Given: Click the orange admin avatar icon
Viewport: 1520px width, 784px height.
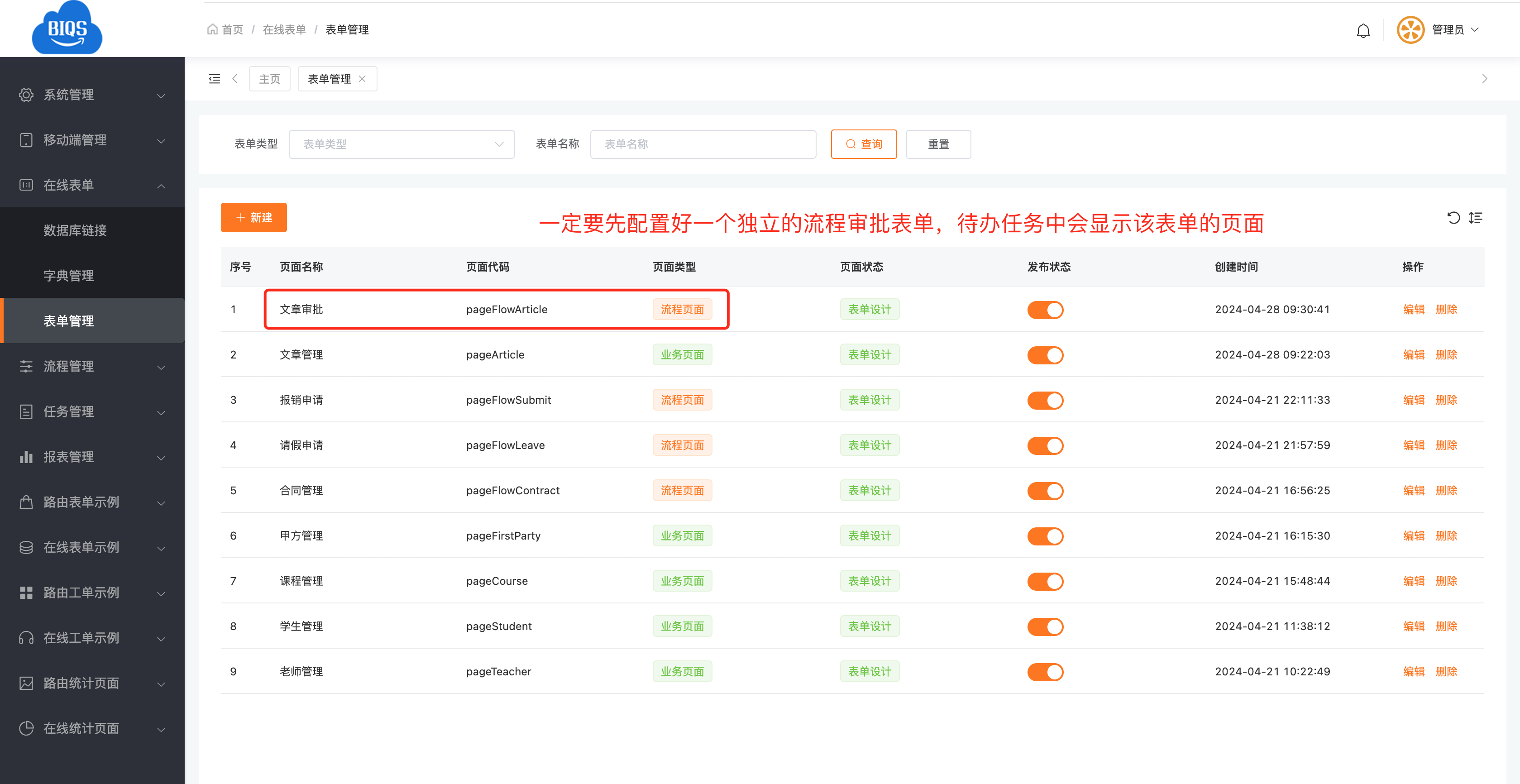Looking at the screenshot, I should pos(1410,29).
